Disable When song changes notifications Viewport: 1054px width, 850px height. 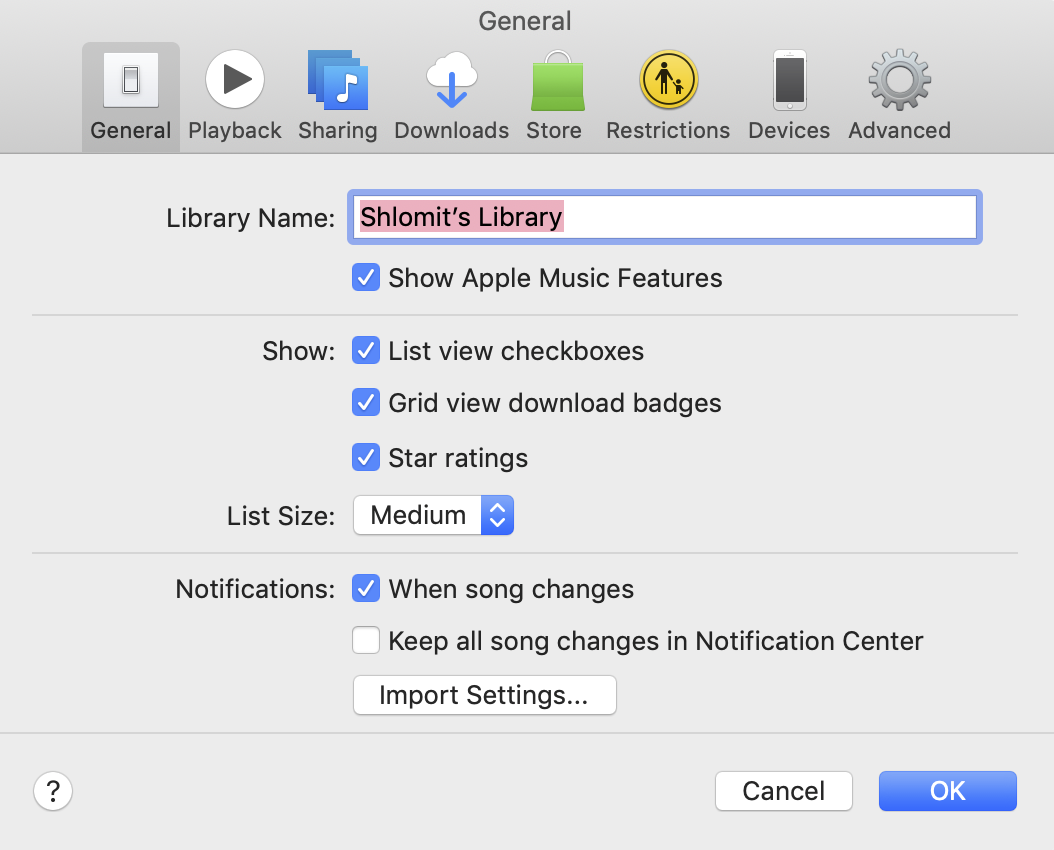point(366,589)
